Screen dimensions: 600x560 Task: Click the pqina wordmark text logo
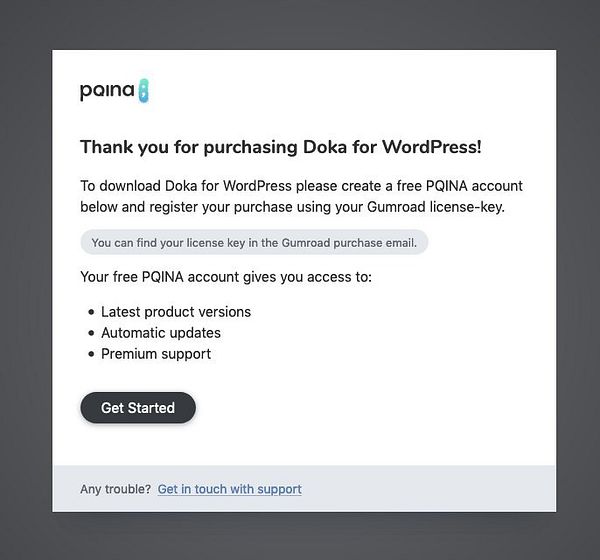click(107, 91)
